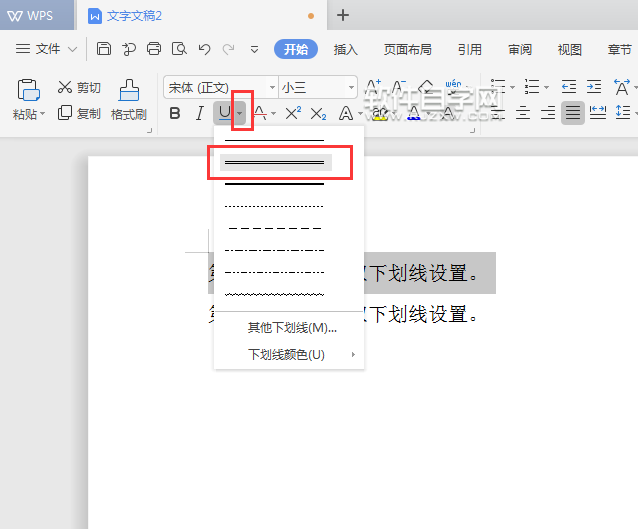Toggle bold formatting B
Screen dimensions: 638x529
point(175,113)
